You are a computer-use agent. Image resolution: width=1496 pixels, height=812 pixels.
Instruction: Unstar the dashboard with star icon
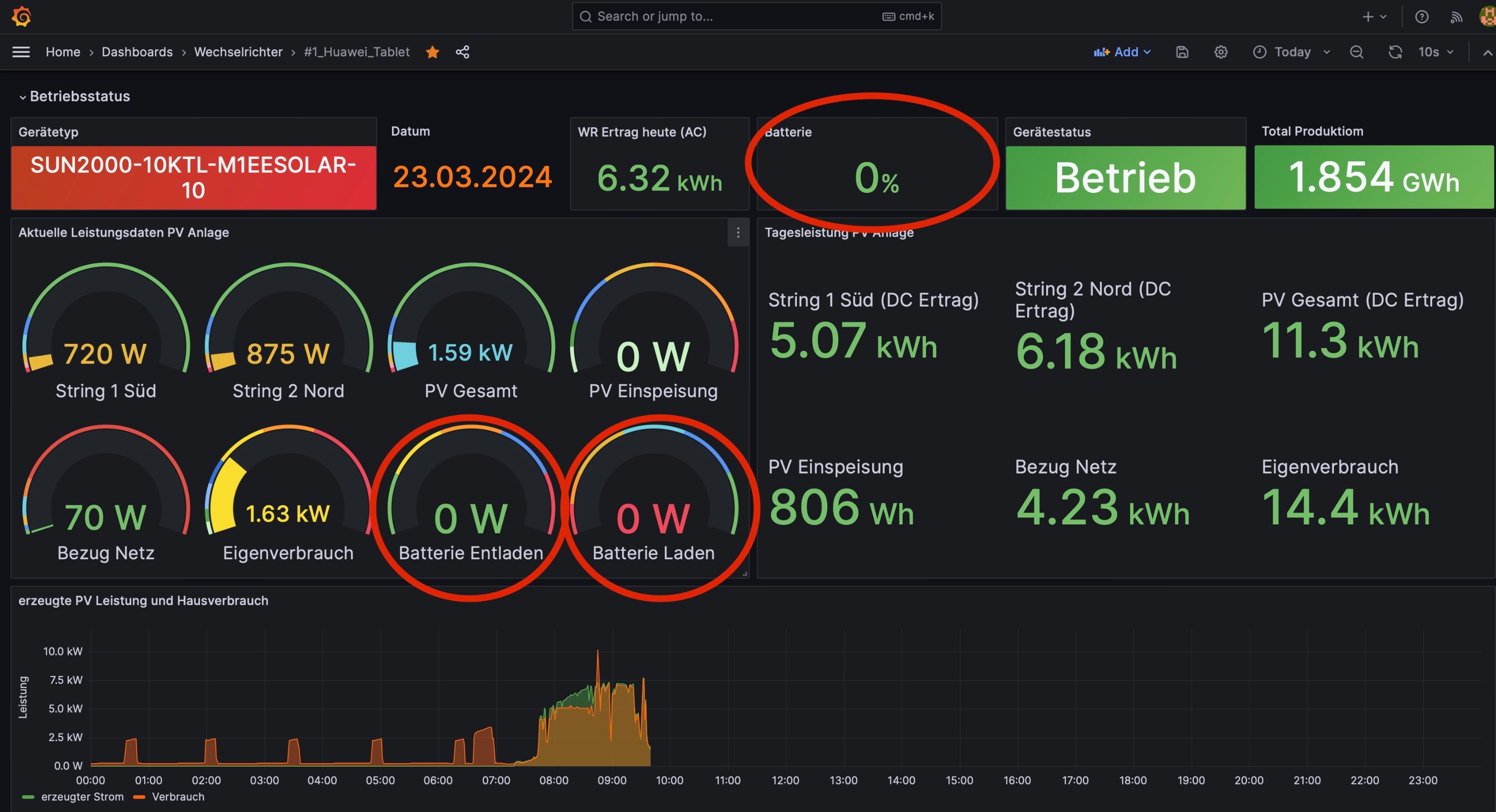click(432, 52)
